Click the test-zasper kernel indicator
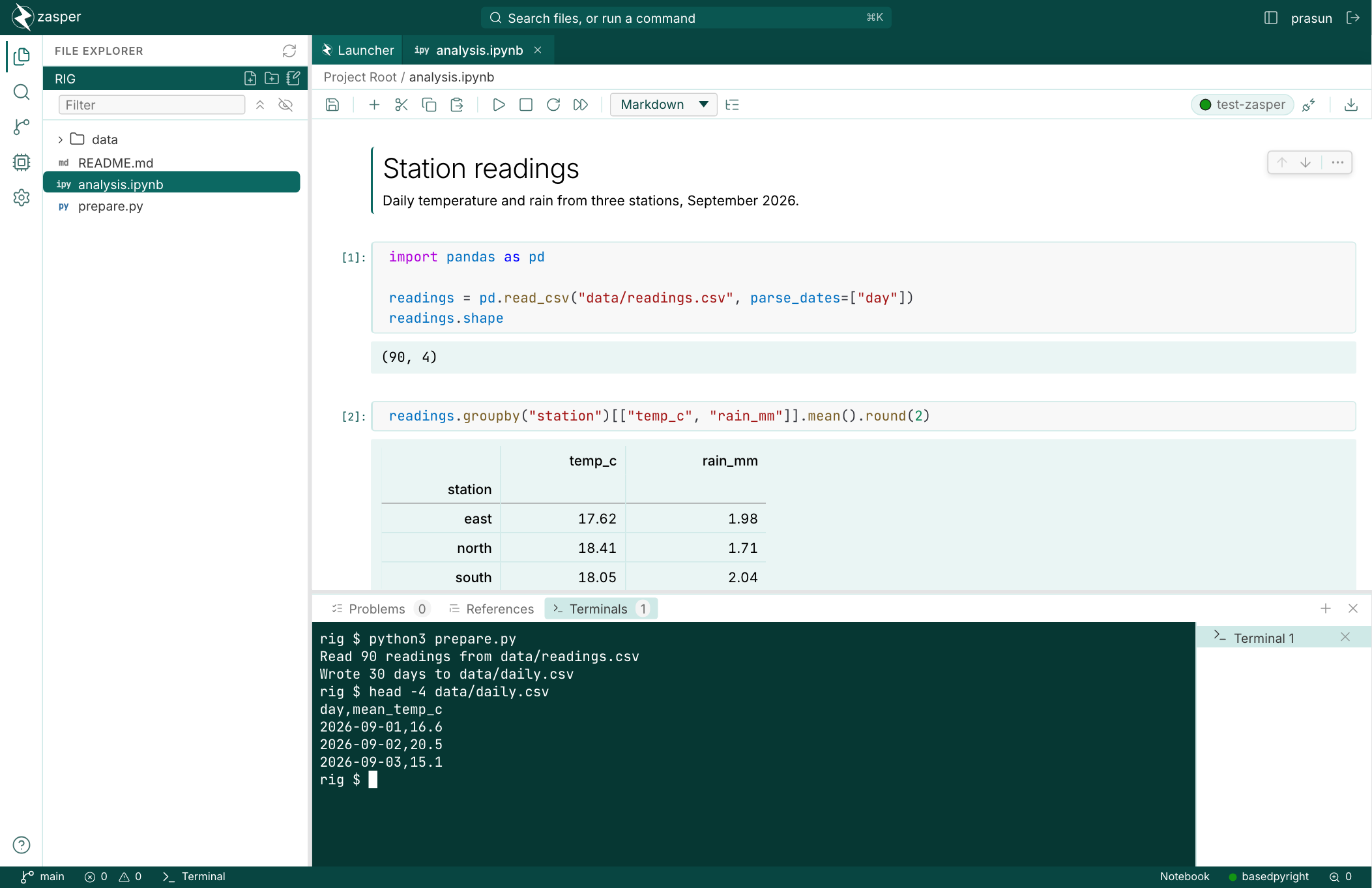This screenshot has height=888, width=1372. click(x=1242, y=105)
